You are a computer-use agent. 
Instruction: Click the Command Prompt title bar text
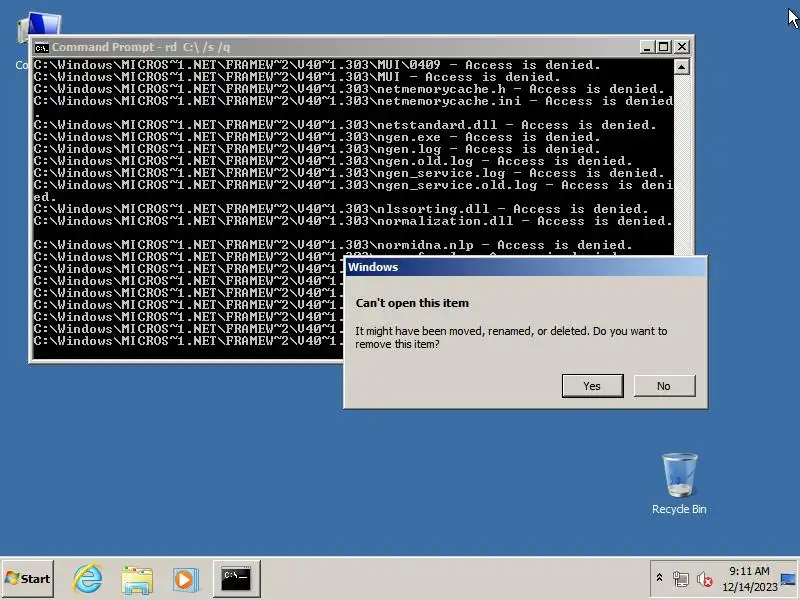tap(141, 47)
